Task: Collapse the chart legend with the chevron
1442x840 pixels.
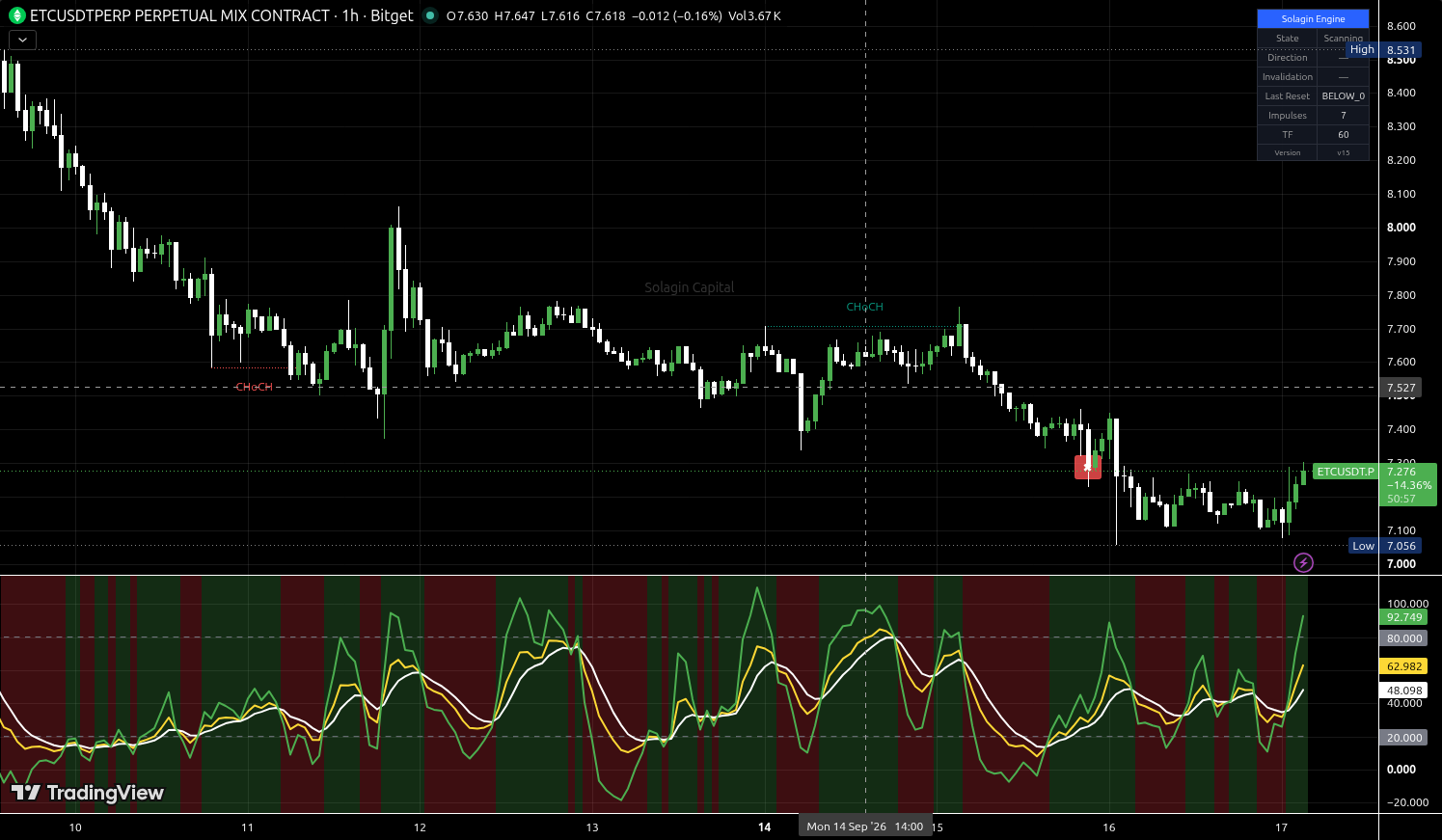Action: tap(22, 40)
